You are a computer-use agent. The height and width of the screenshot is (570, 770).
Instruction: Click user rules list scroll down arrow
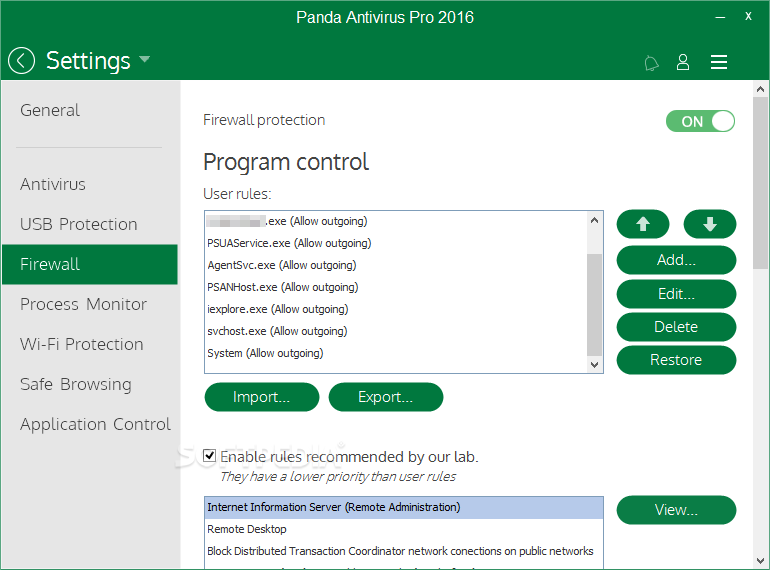(x=594, y=365)
